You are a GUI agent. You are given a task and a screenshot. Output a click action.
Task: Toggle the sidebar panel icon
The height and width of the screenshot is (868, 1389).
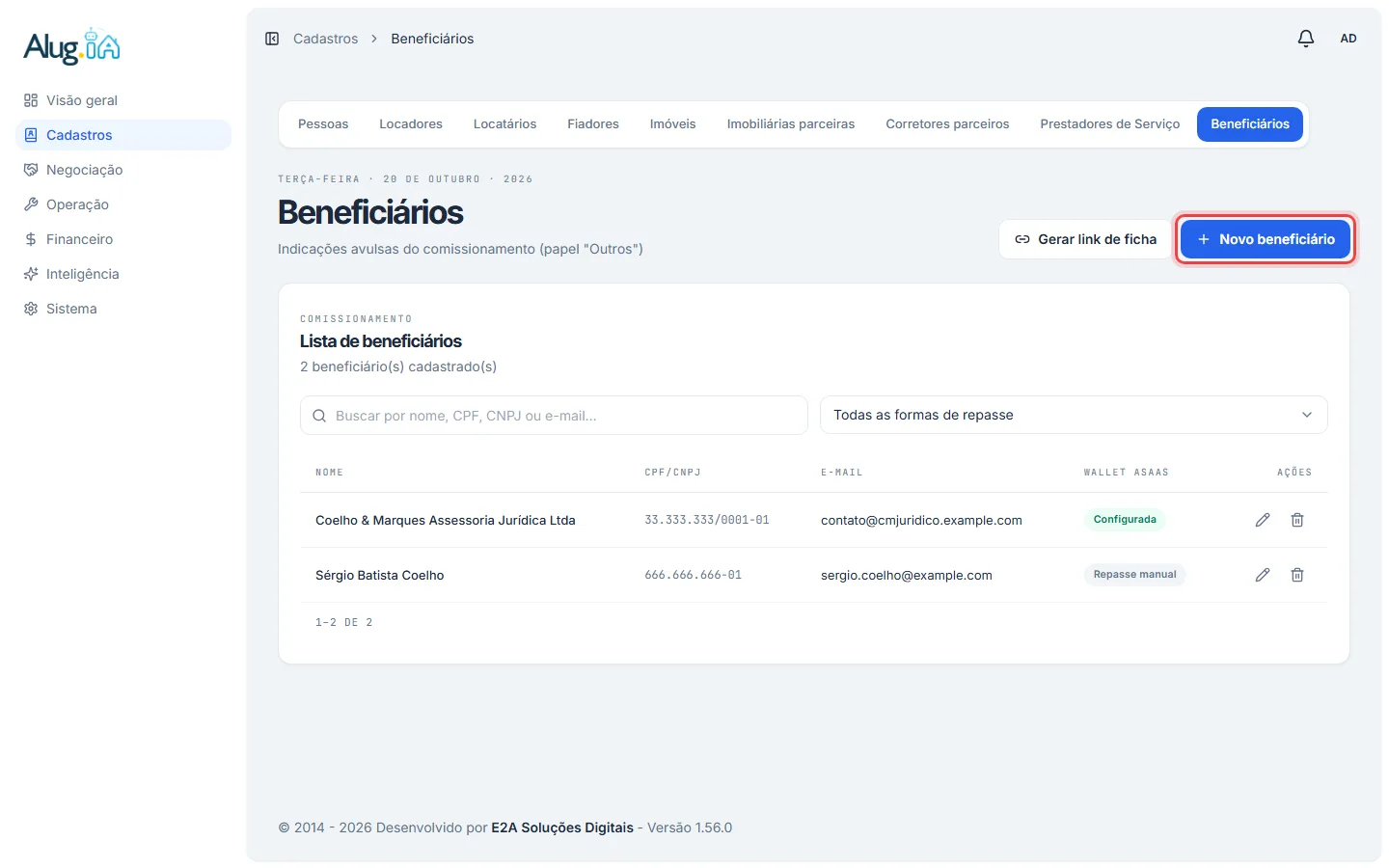pyautogui.click(x=272, y=39)
